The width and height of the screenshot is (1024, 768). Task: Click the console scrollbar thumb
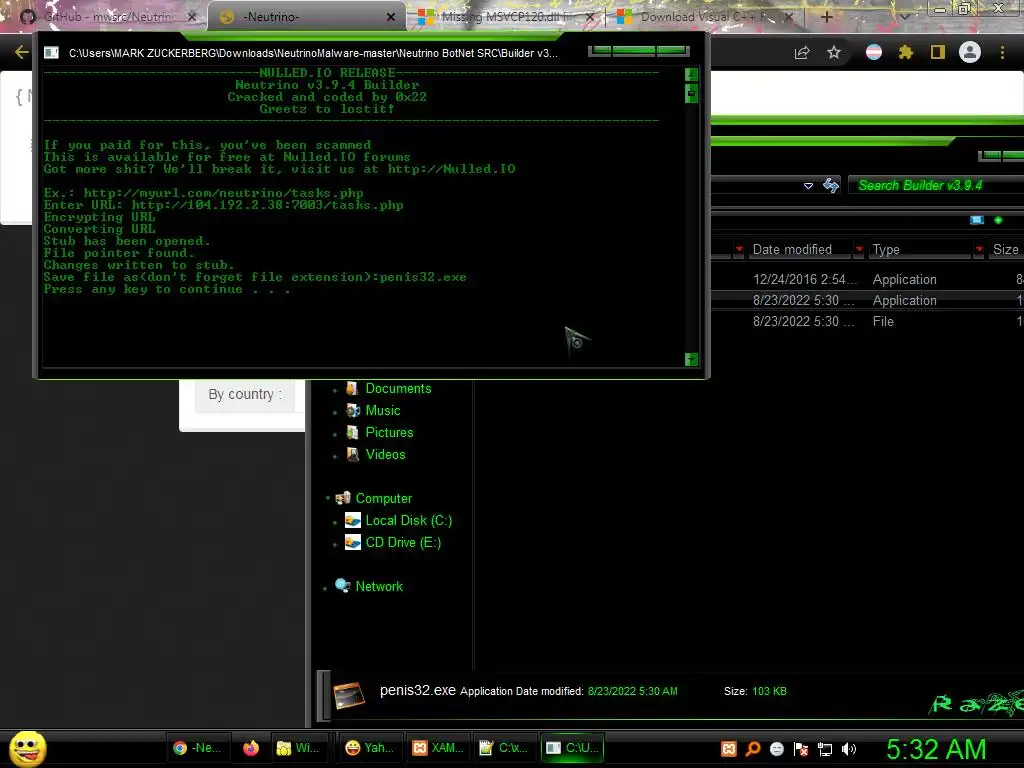pyautogui.click(x=692, y=93)
